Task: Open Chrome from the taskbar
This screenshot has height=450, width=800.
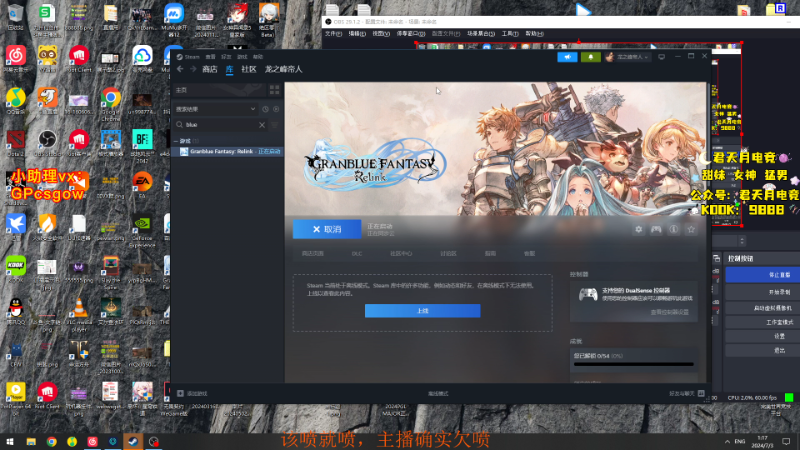Action: coord(52,441)
